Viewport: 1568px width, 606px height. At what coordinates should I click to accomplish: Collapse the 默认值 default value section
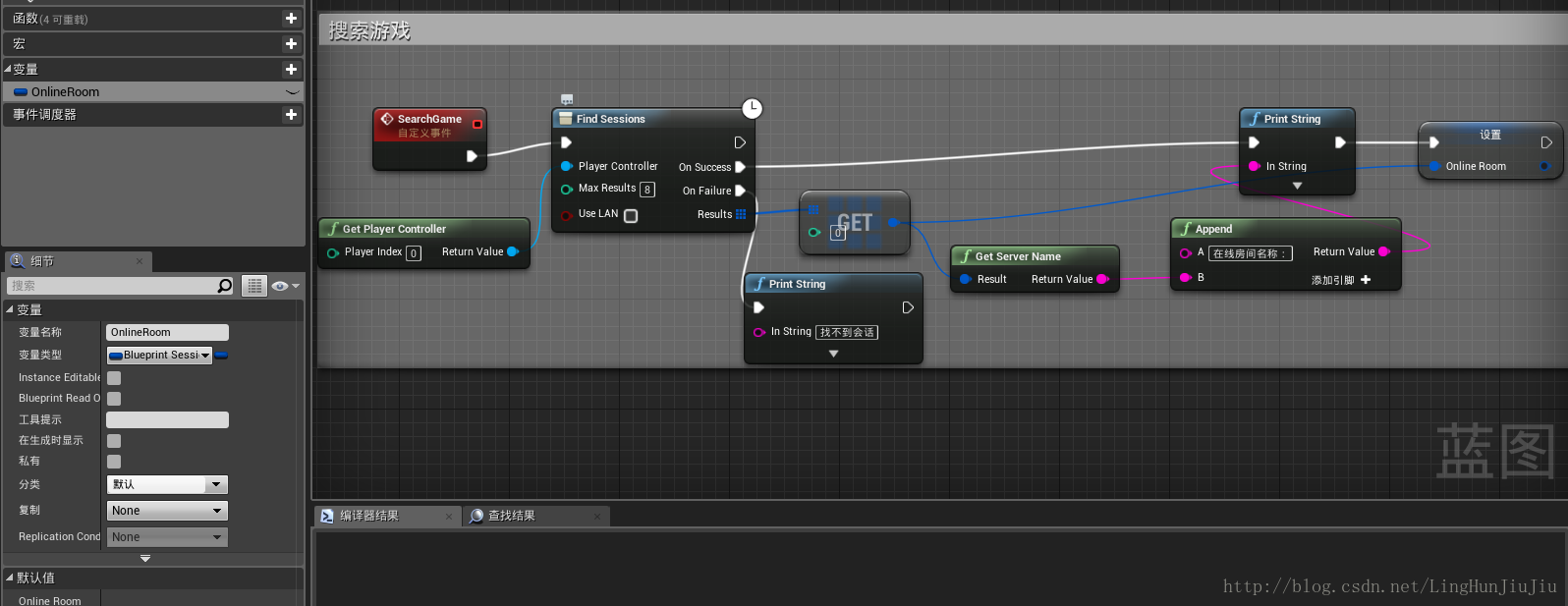9,578
